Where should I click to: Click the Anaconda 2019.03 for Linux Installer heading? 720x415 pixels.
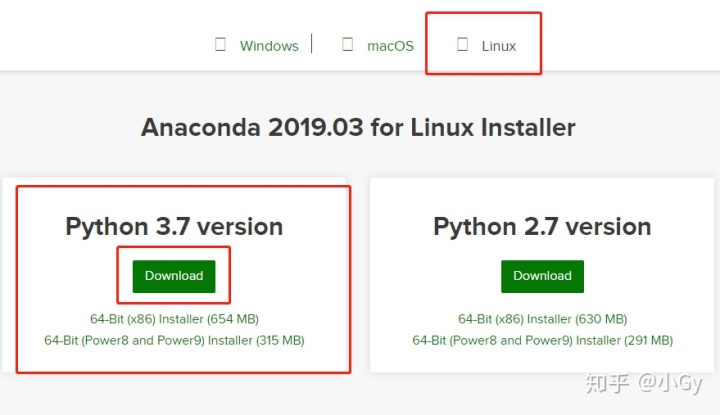(358, 128)
